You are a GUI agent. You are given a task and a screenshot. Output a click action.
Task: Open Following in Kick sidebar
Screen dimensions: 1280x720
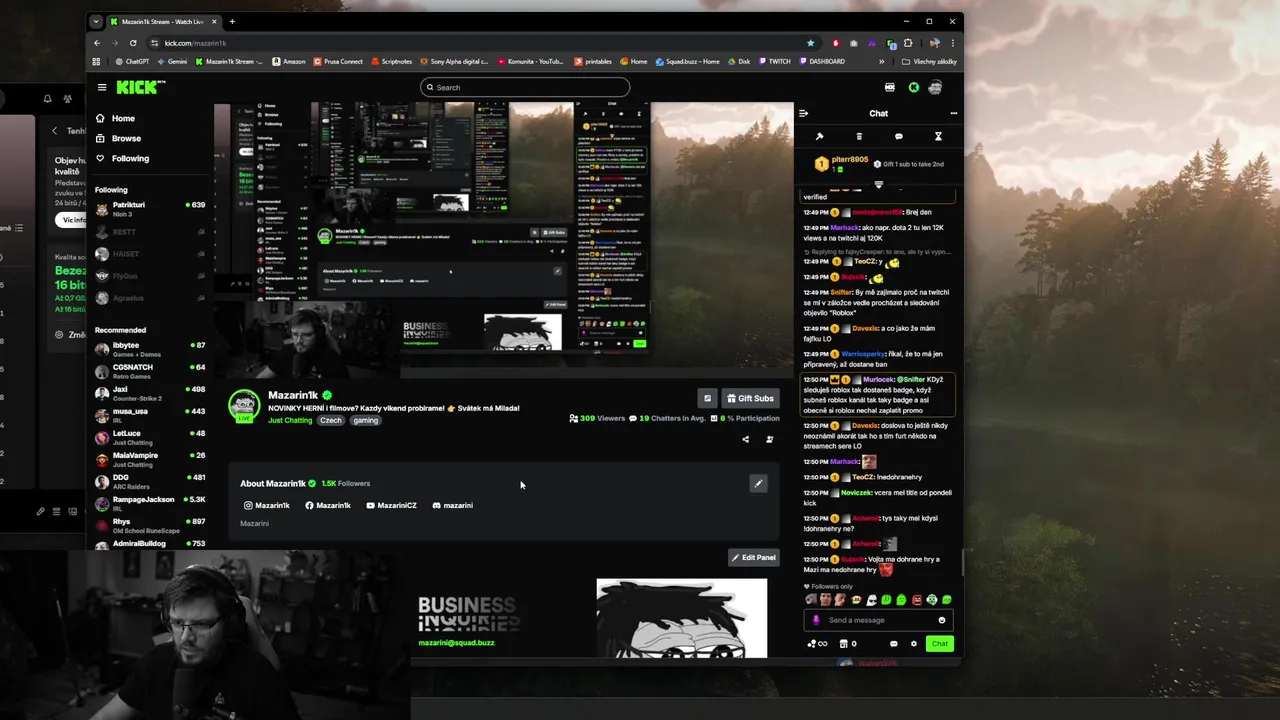coord(130,158)
